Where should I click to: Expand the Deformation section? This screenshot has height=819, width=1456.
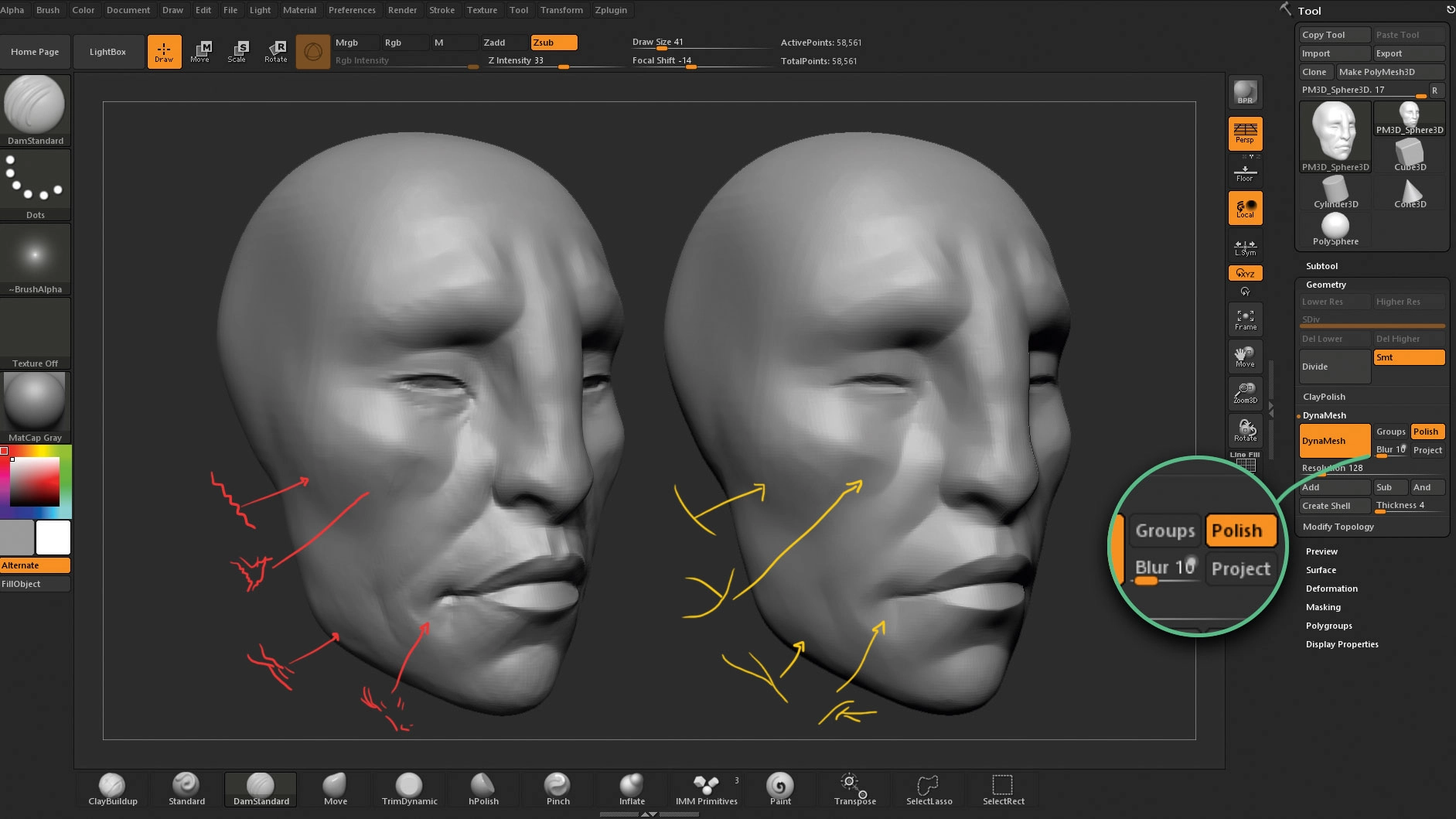1332,589
